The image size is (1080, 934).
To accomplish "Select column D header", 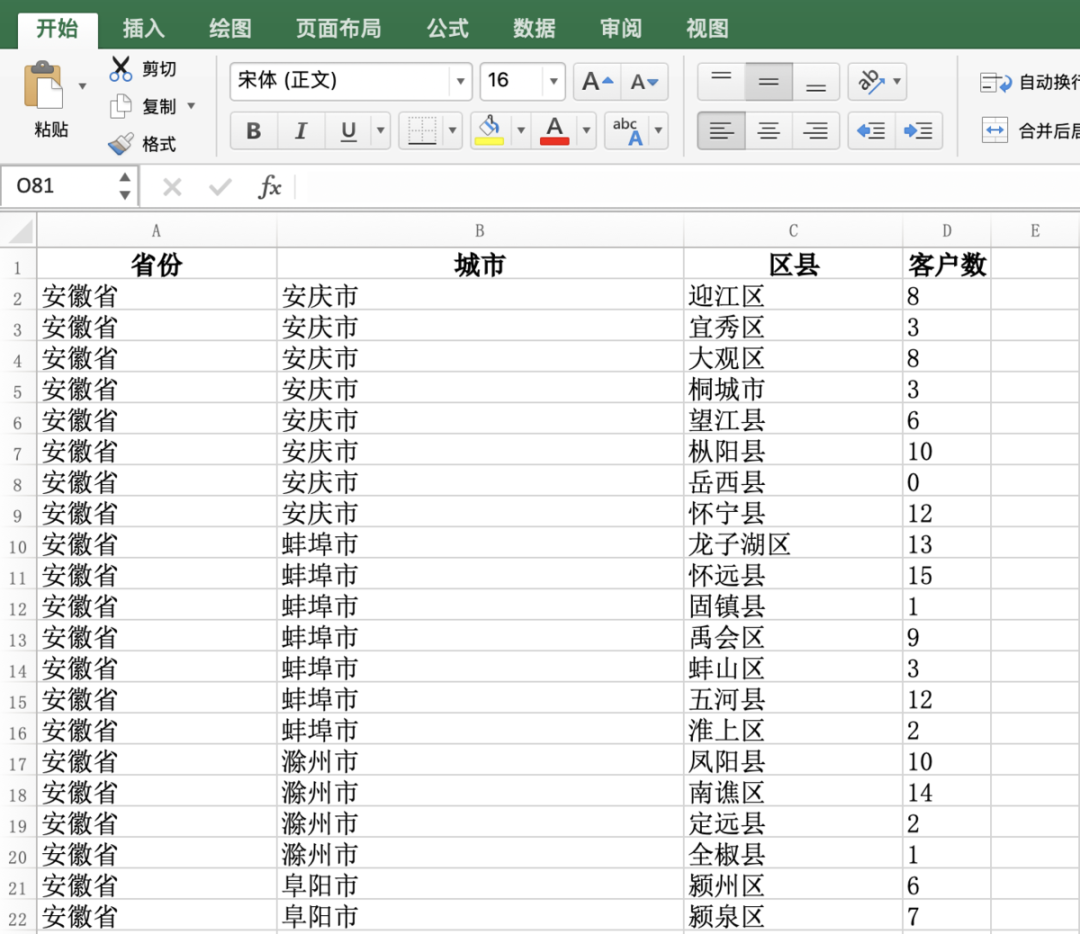I will [x=947, y=231].
